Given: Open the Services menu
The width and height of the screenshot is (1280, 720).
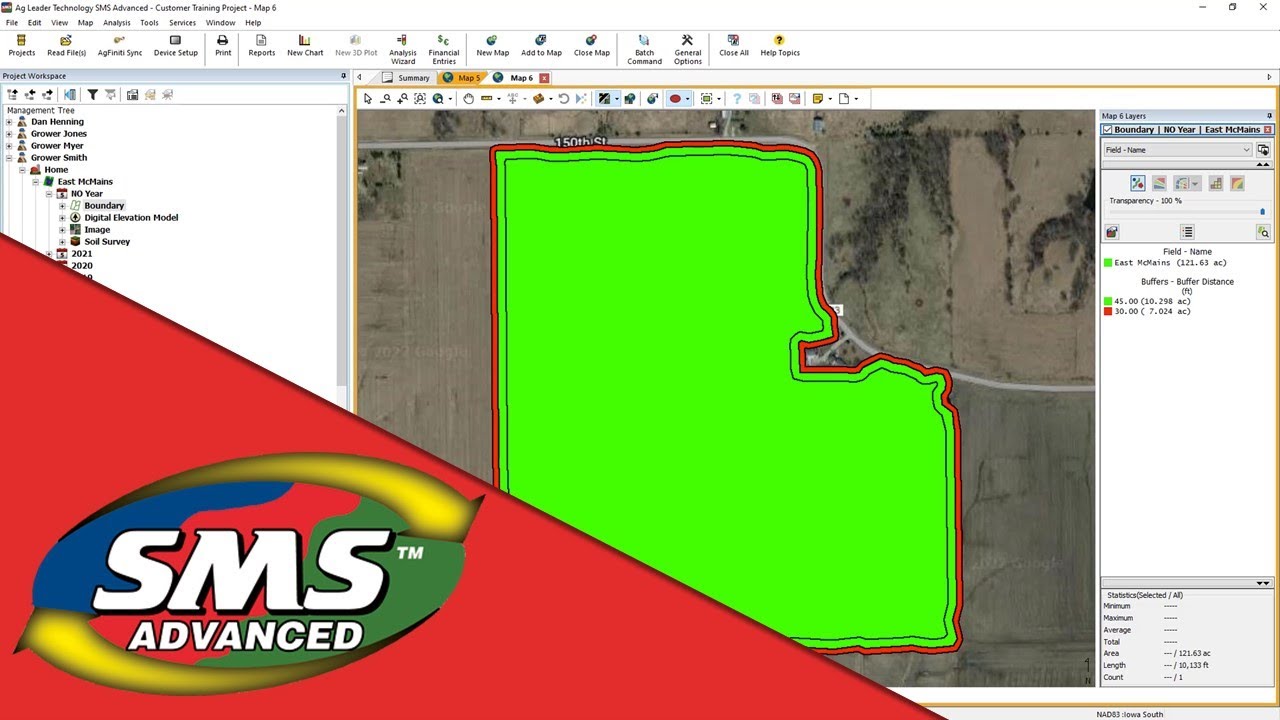Looking at the screenshot, I should tap(182, 22).
